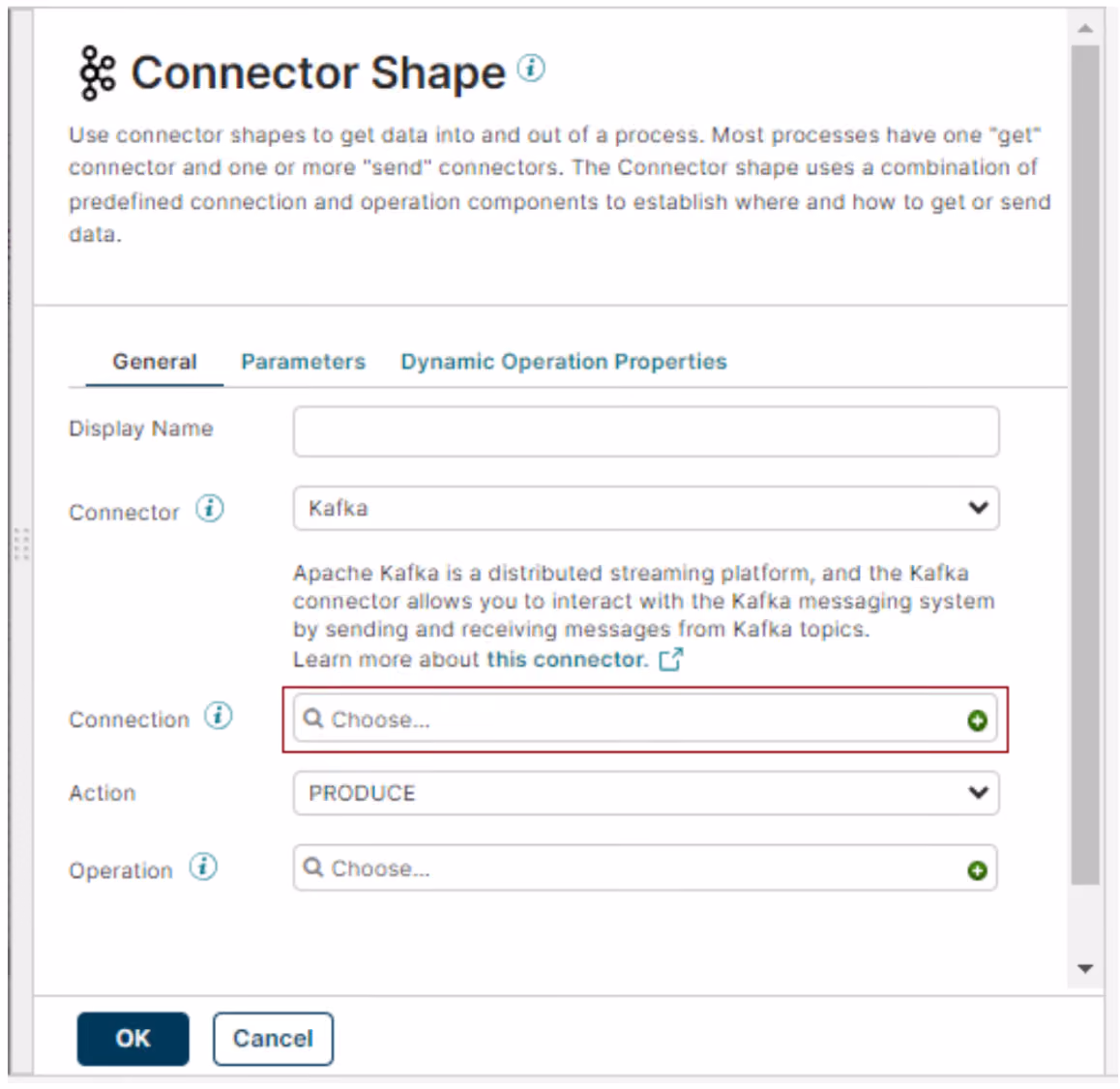
Task: Switch to Dynamic Operation Properties tab
Action: 564,362
